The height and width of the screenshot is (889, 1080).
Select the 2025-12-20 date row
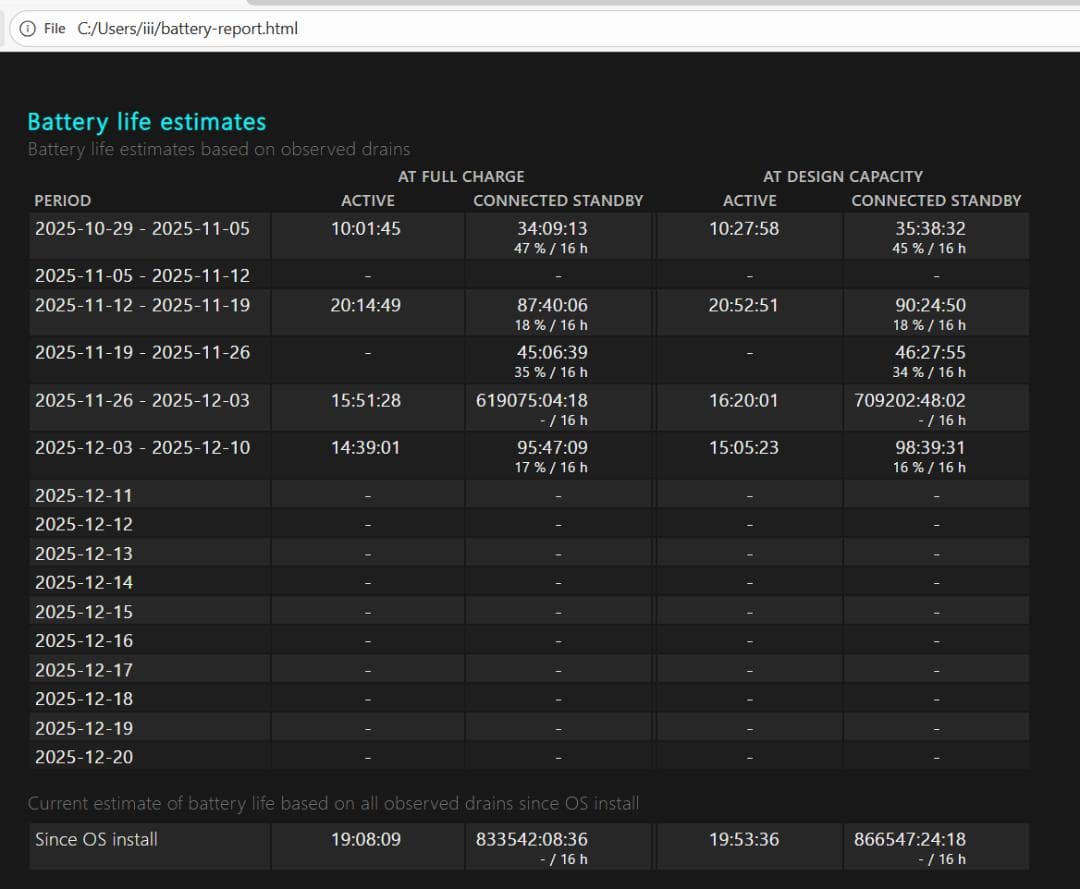point(83,757)
